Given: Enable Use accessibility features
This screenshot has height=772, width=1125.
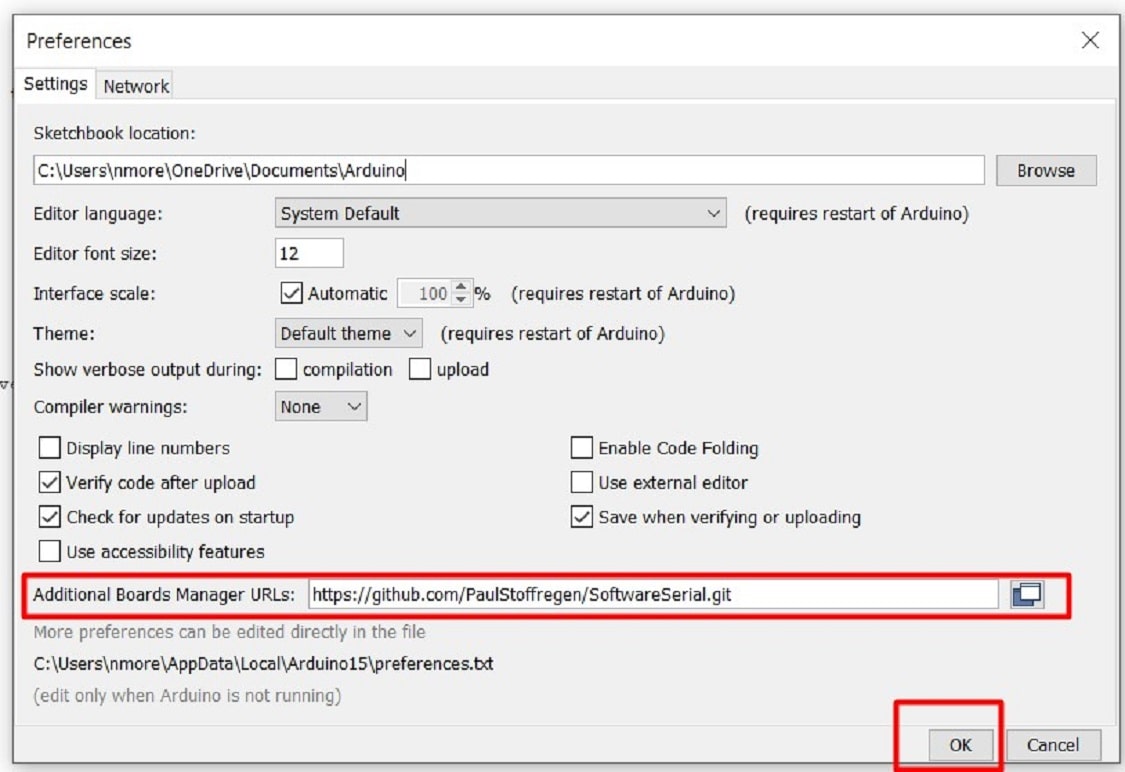Looking at the screenshot, I should [x=50, y=551].
